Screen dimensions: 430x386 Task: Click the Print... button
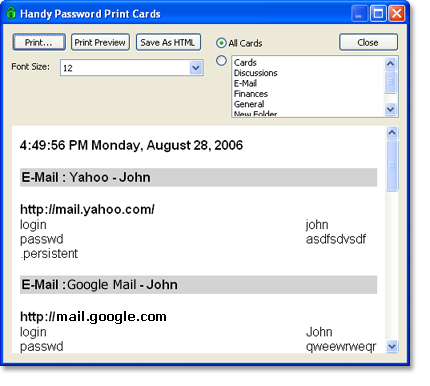pyautogui.click(x=39, y=42)
